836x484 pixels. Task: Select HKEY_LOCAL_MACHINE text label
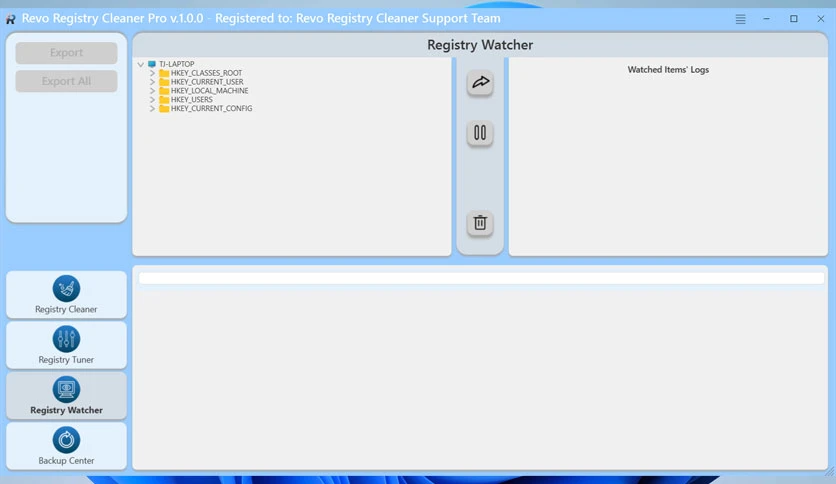tap(210, 91)
